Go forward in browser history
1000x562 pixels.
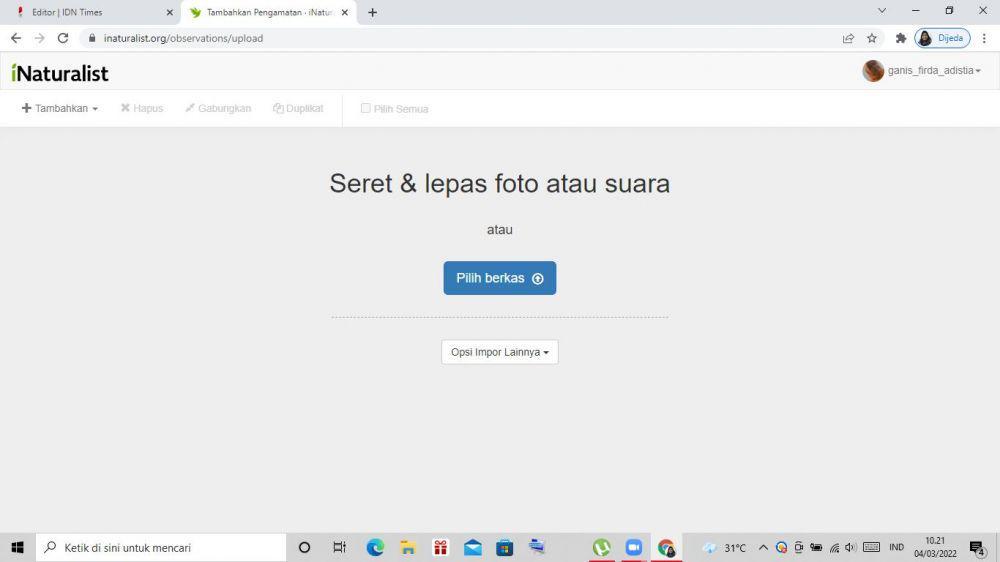(40, 38)
